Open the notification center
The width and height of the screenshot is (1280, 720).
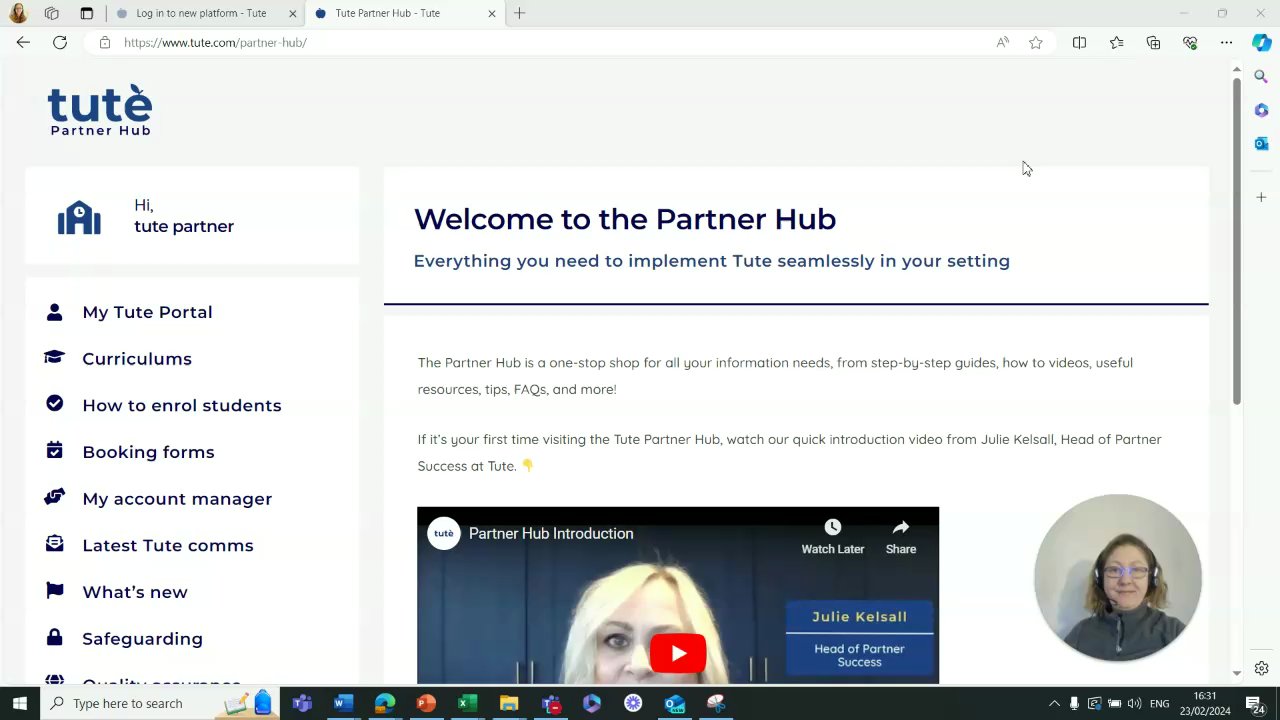pyautogui.click(x=1255, y=703)
